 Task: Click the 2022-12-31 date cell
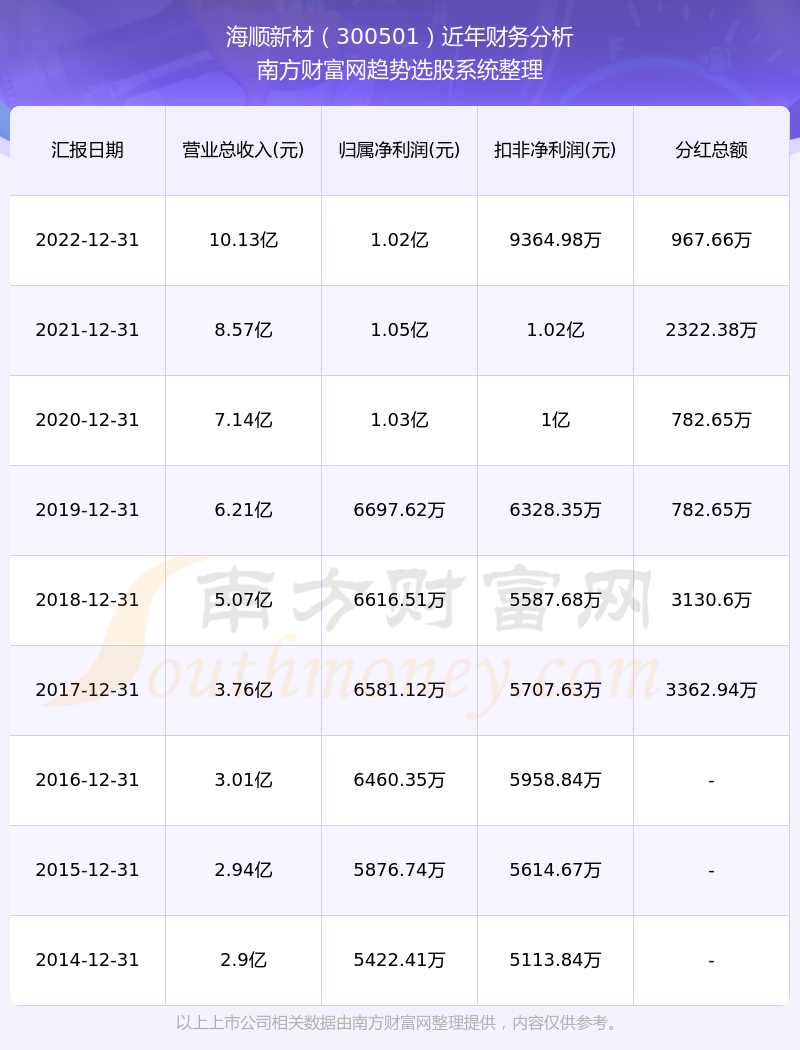pos(88,240)
